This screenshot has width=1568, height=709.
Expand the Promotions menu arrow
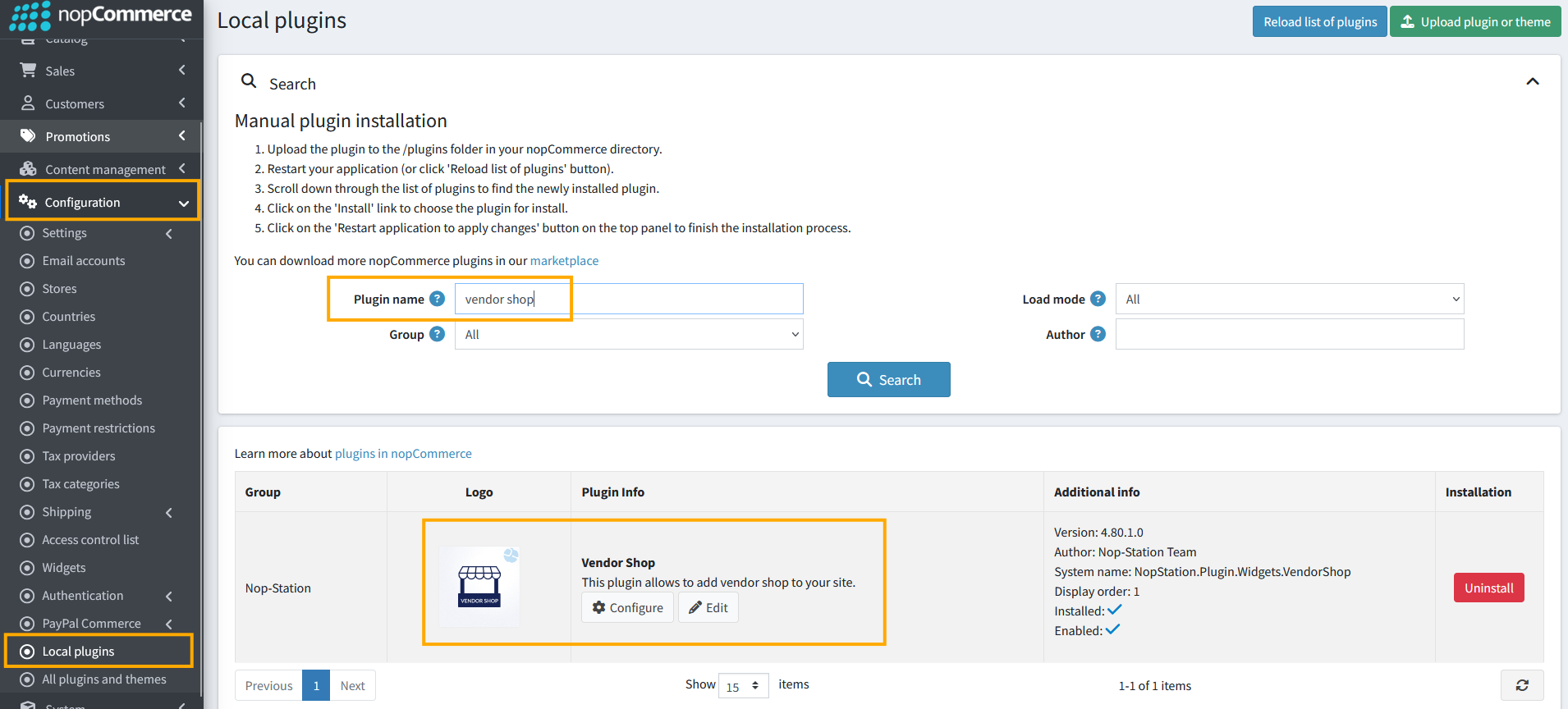182,136
